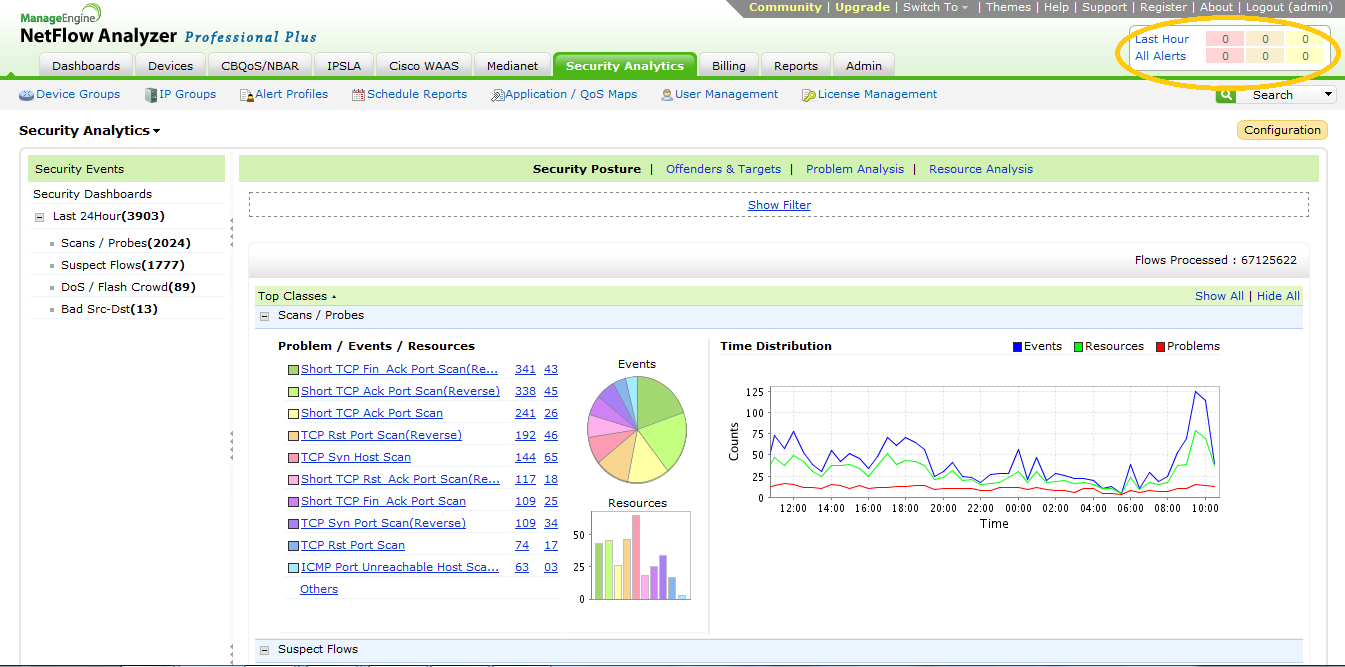Screen dimensions: 1345x667
Task: Click the Events pie chart
Action: point(637,430)
